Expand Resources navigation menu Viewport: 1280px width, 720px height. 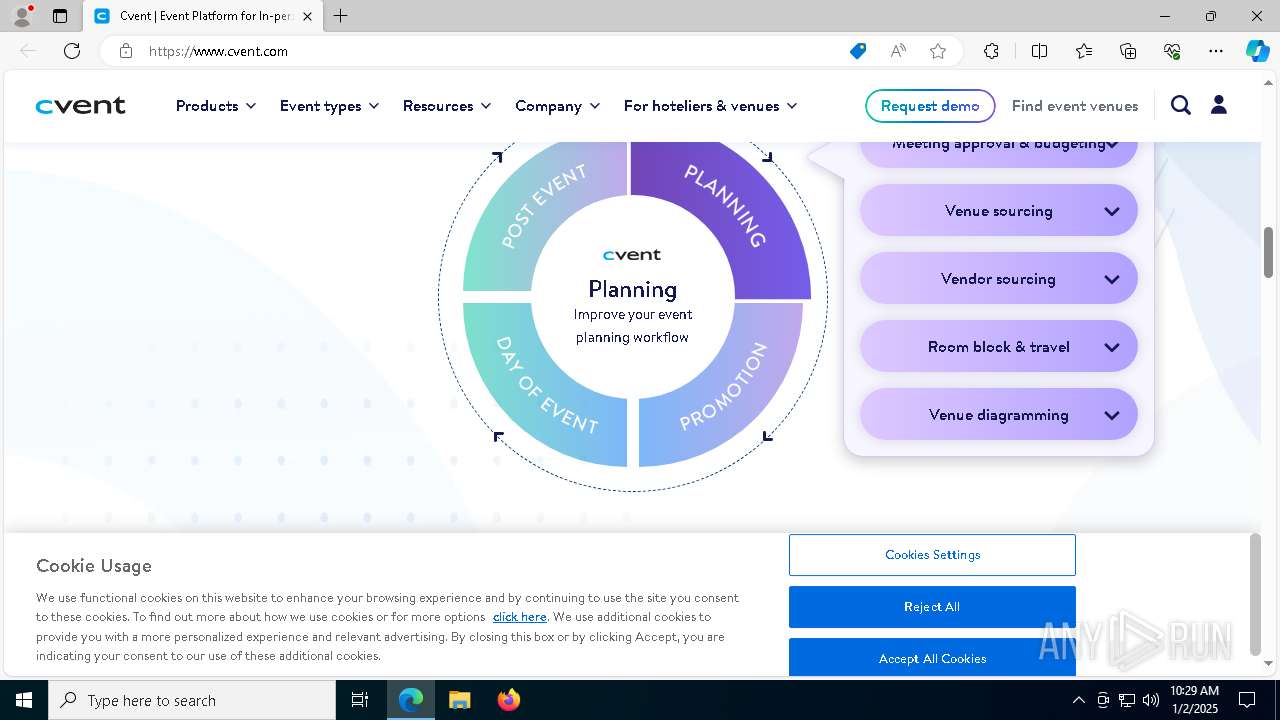447,106
